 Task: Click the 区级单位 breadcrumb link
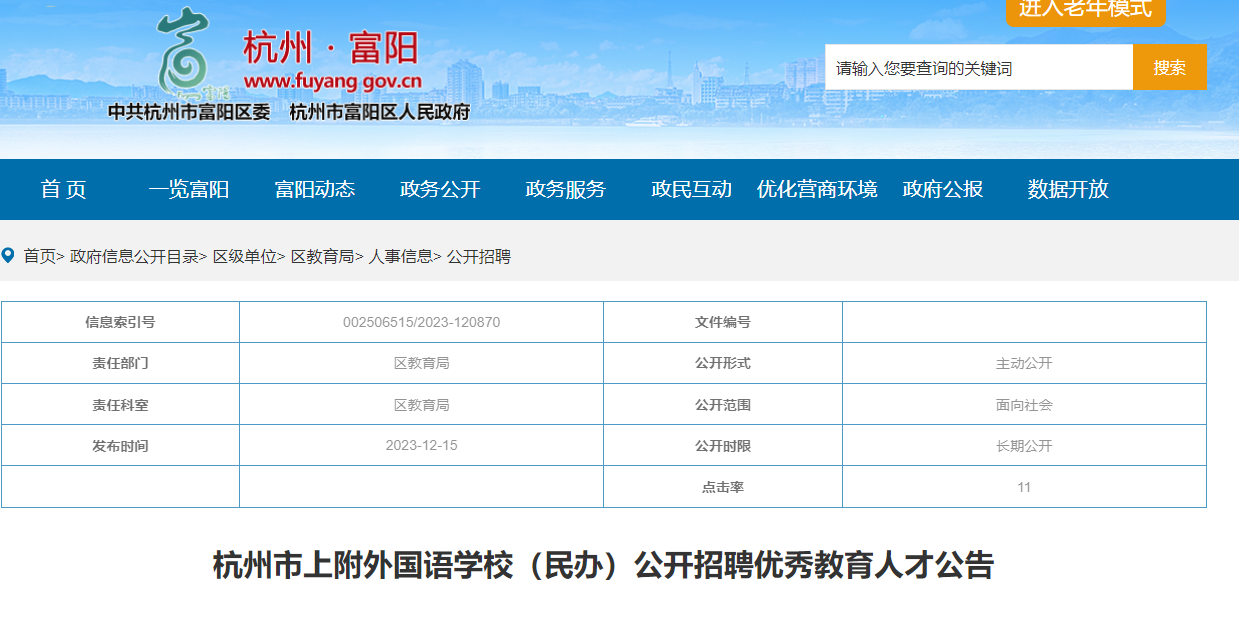pyautogui.click(x=244, y=256)
